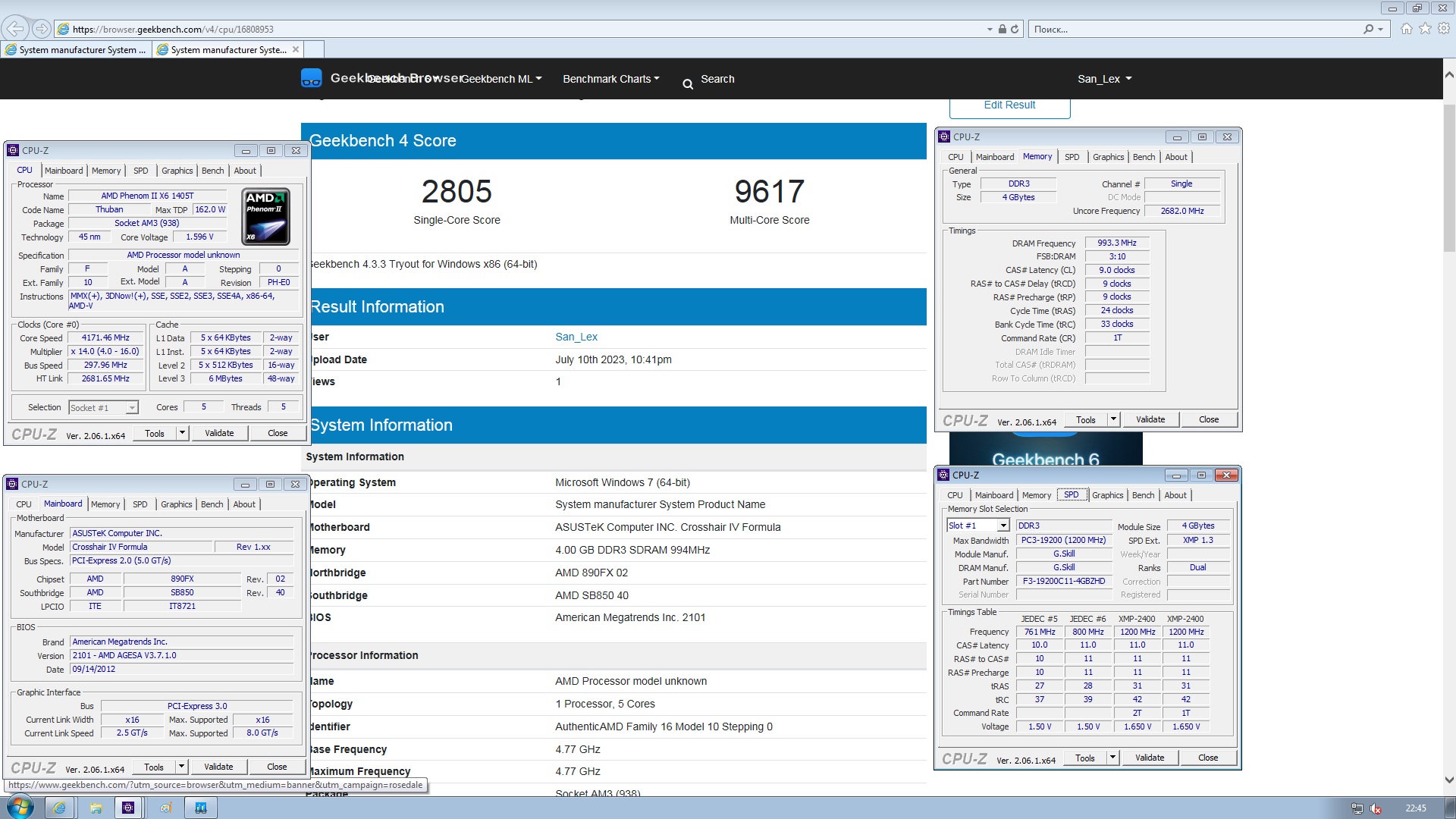This screenshot has height=819, width=1456.
Task: Open Tools dropdown arrow in CPU tab window
Action: [x=182, y=433]
